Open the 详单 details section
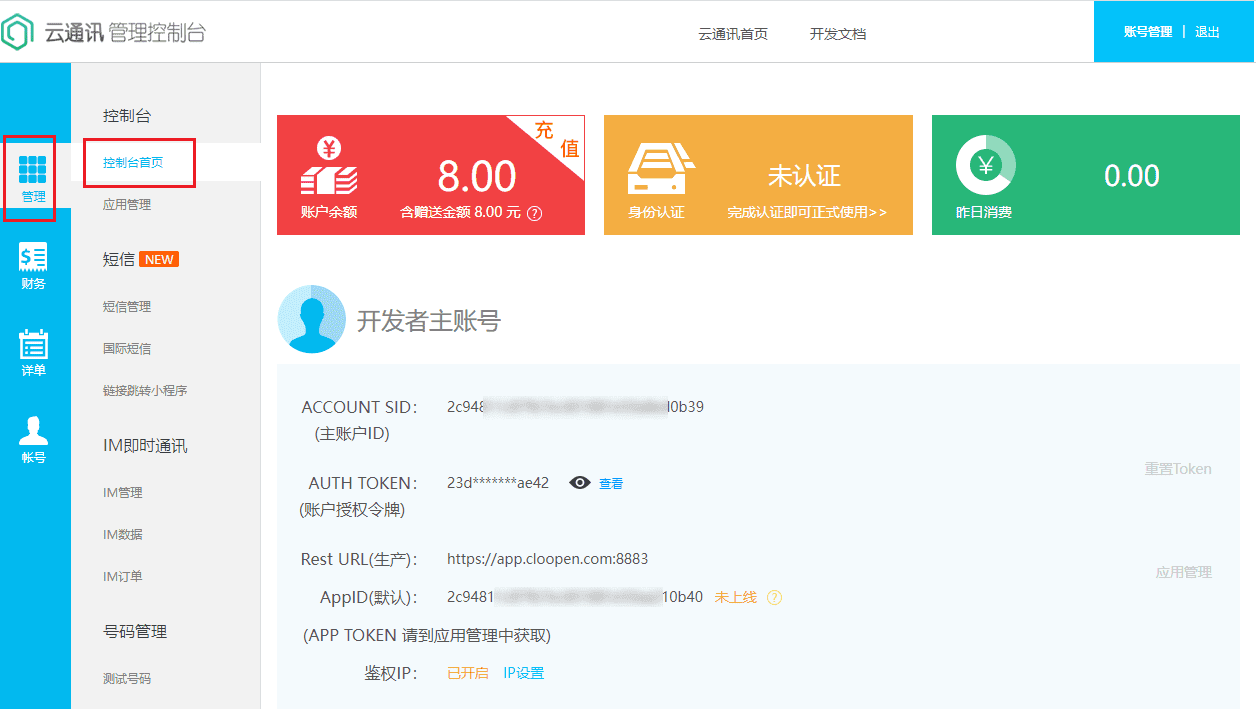 33,353
